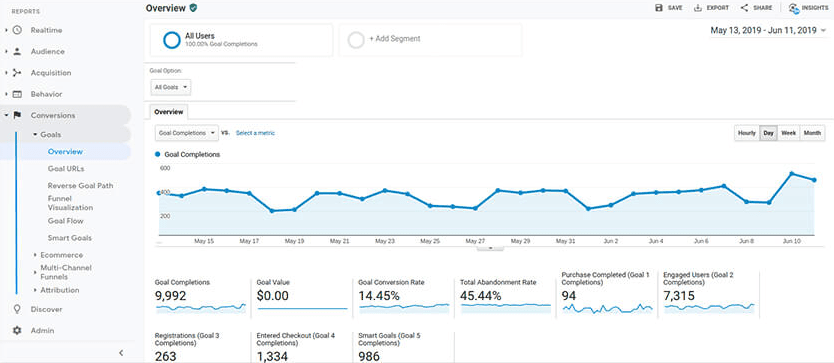Expand the Ecommerce subsection

coord(35,255)
